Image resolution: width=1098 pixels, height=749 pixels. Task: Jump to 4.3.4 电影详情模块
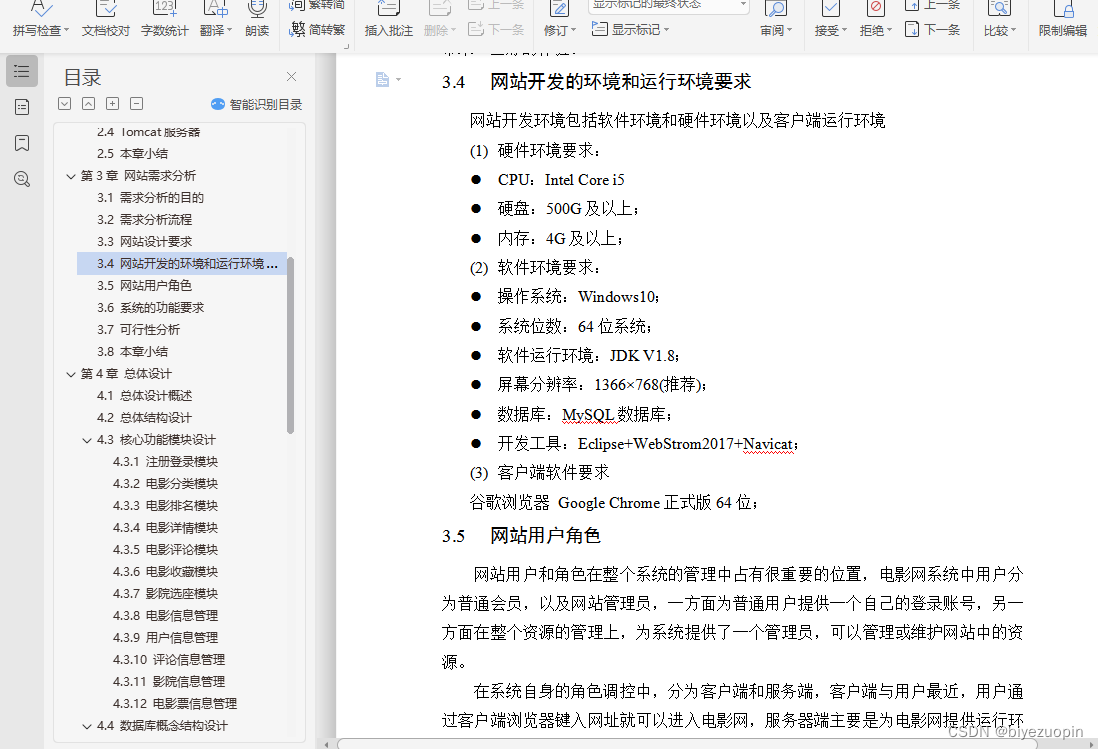click(x=165, y=528)
